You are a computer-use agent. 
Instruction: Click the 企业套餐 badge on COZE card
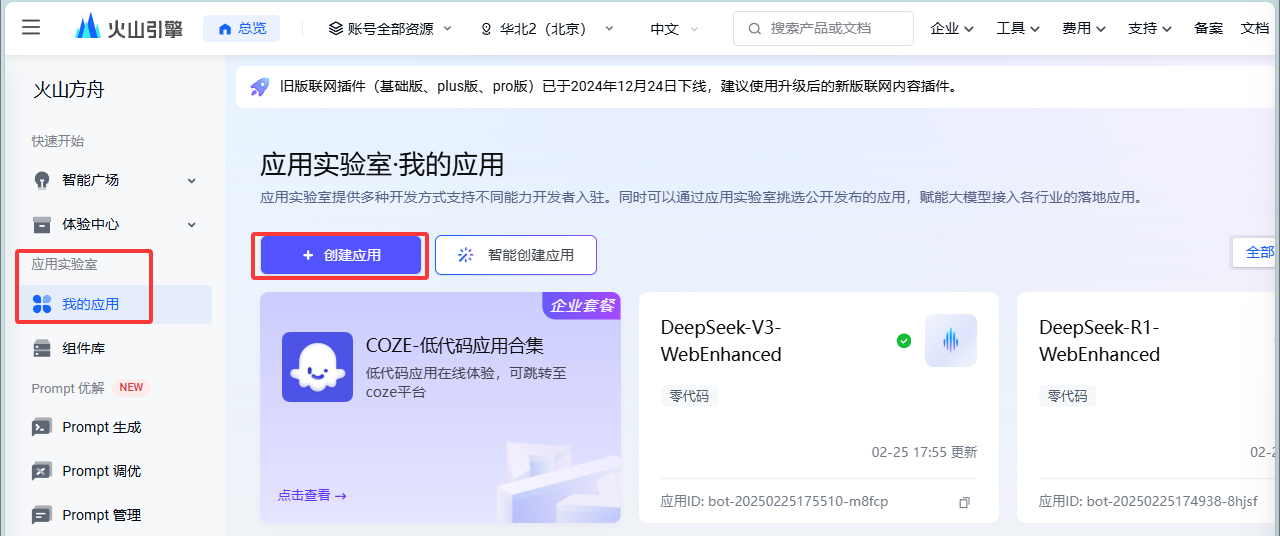coord(582,305)
